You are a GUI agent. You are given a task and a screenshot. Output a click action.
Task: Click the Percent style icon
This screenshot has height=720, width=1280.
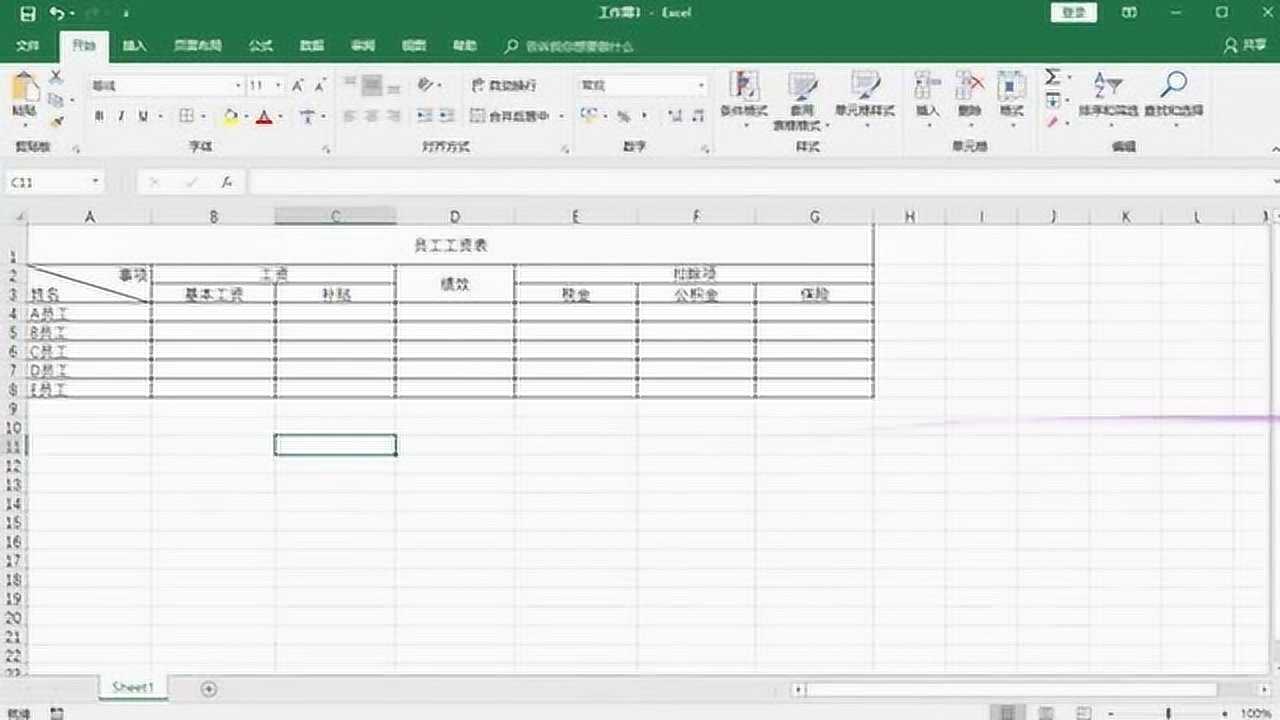pyautogui.click(x=623, y=117)
